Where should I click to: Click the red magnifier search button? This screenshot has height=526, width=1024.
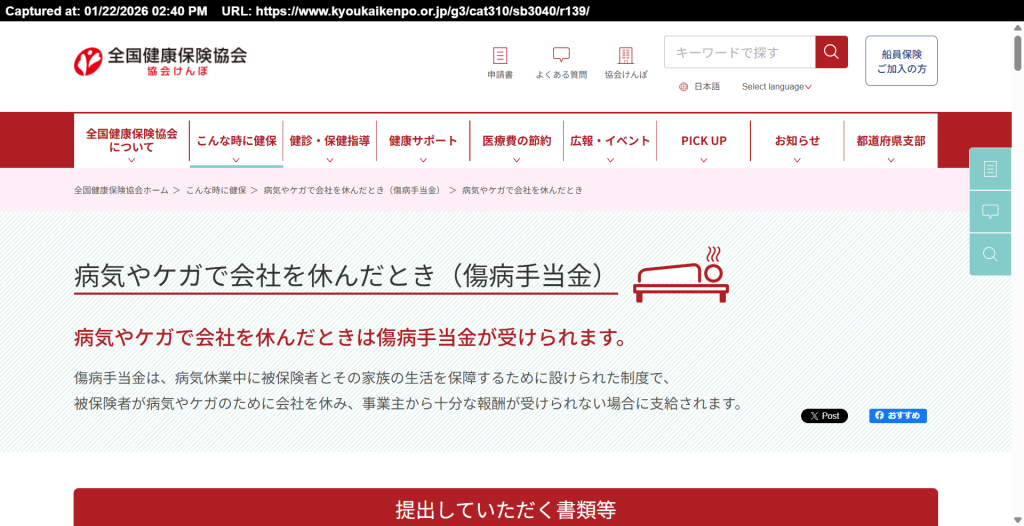pyautogui.click(x=831, y=52)
